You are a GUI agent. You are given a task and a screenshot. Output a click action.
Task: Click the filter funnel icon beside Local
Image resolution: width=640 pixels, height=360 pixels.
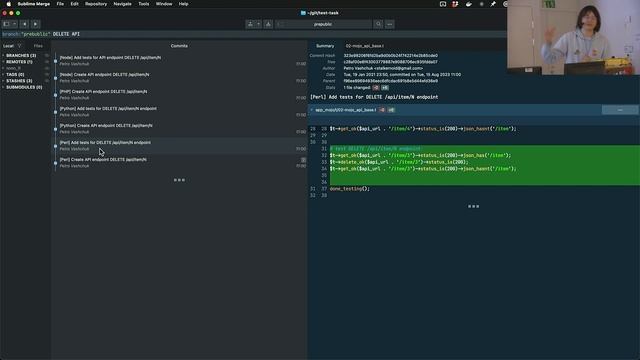[19, 46]
